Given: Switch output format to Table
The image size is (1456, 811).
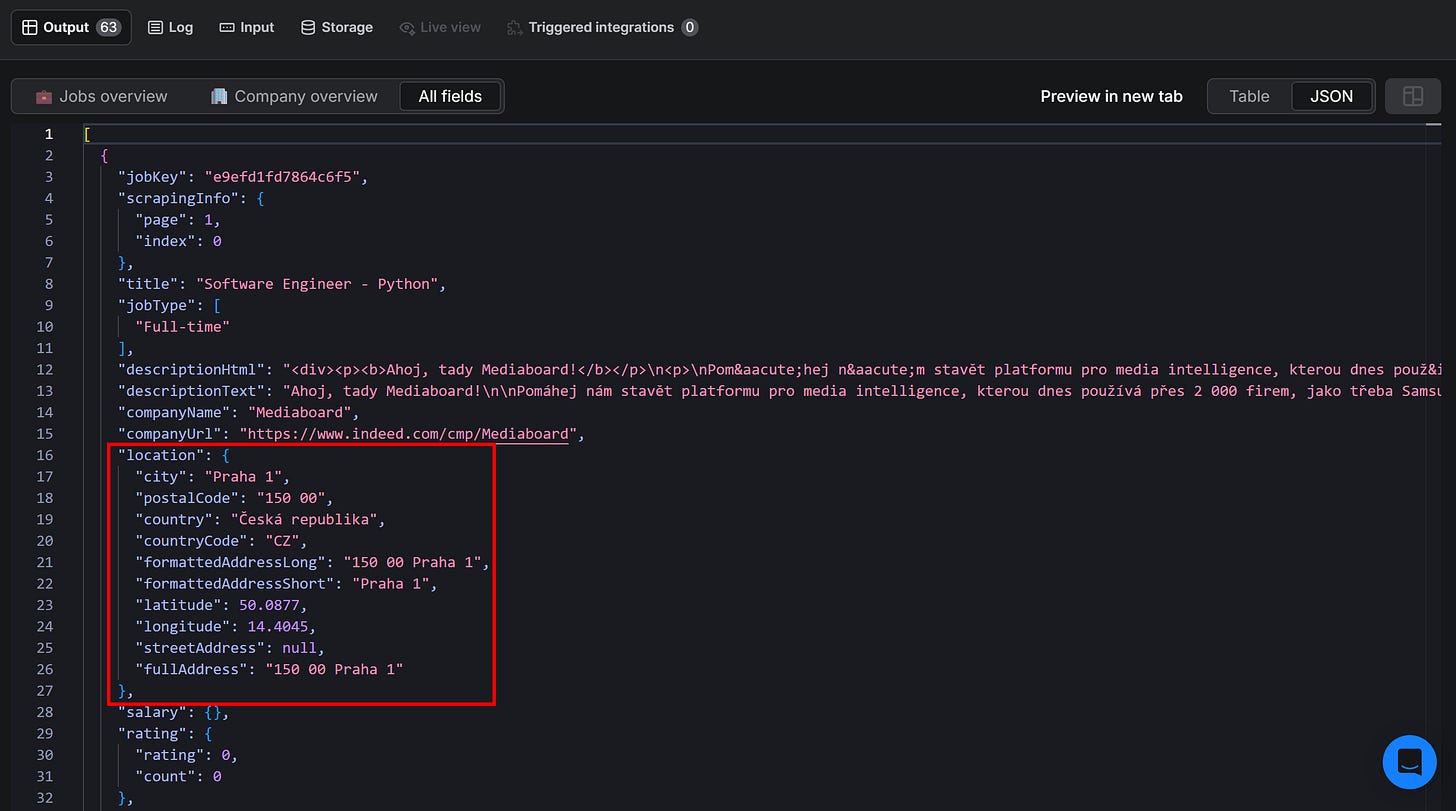Looking at the screenshot, I should [1249, 96].
